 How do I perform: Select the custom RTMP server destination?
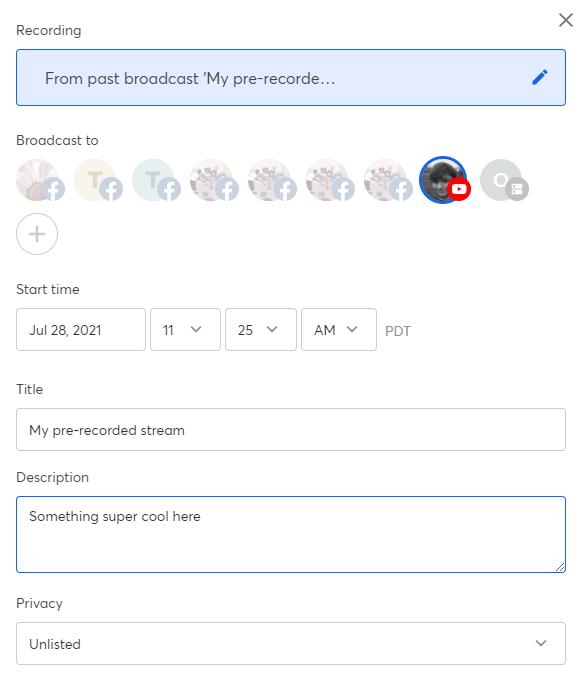[504, 180]
